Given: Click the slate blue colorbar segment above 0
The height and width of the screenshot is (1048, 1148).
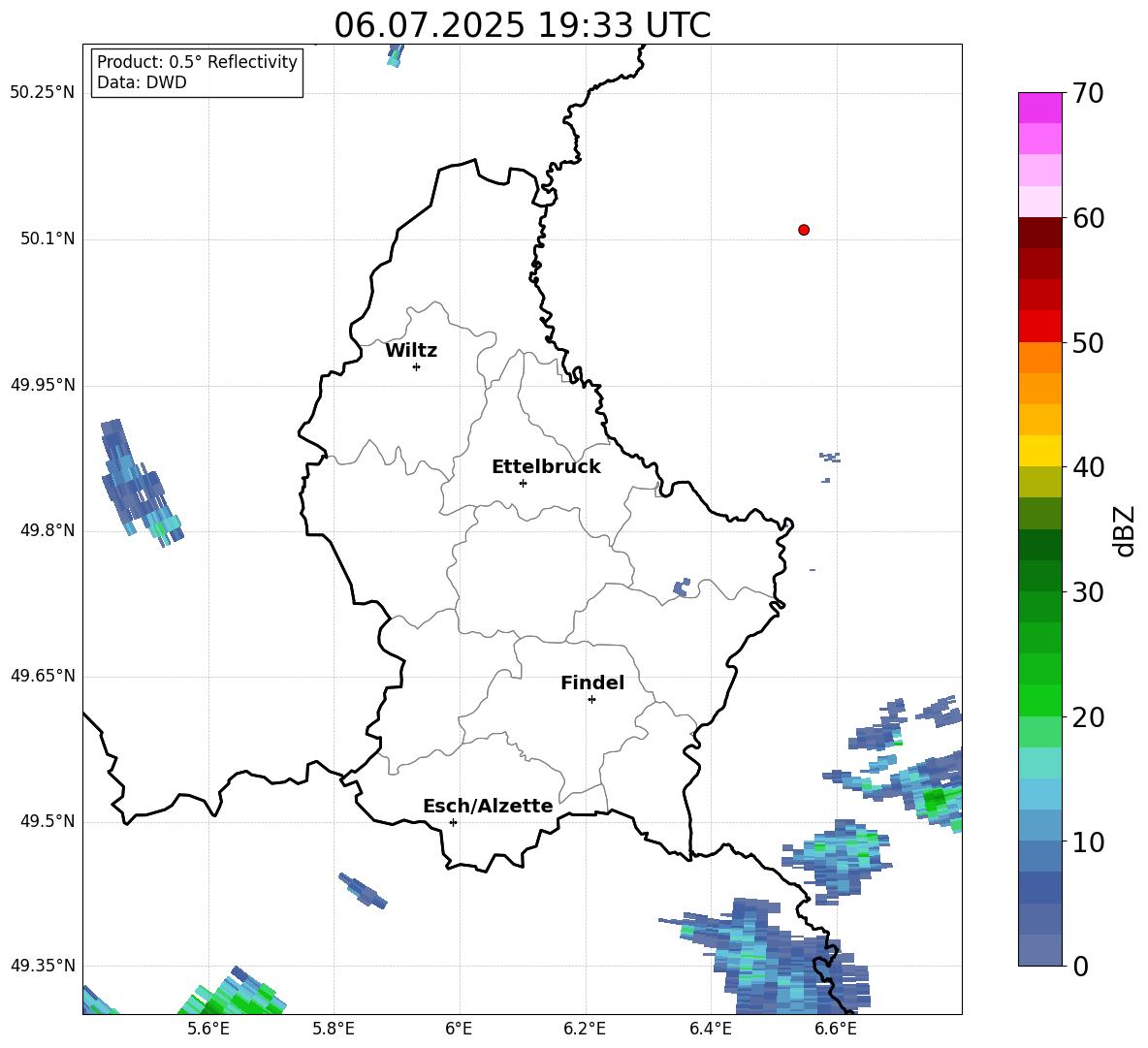Looking at the screenshot, I should coord(1039,950).
